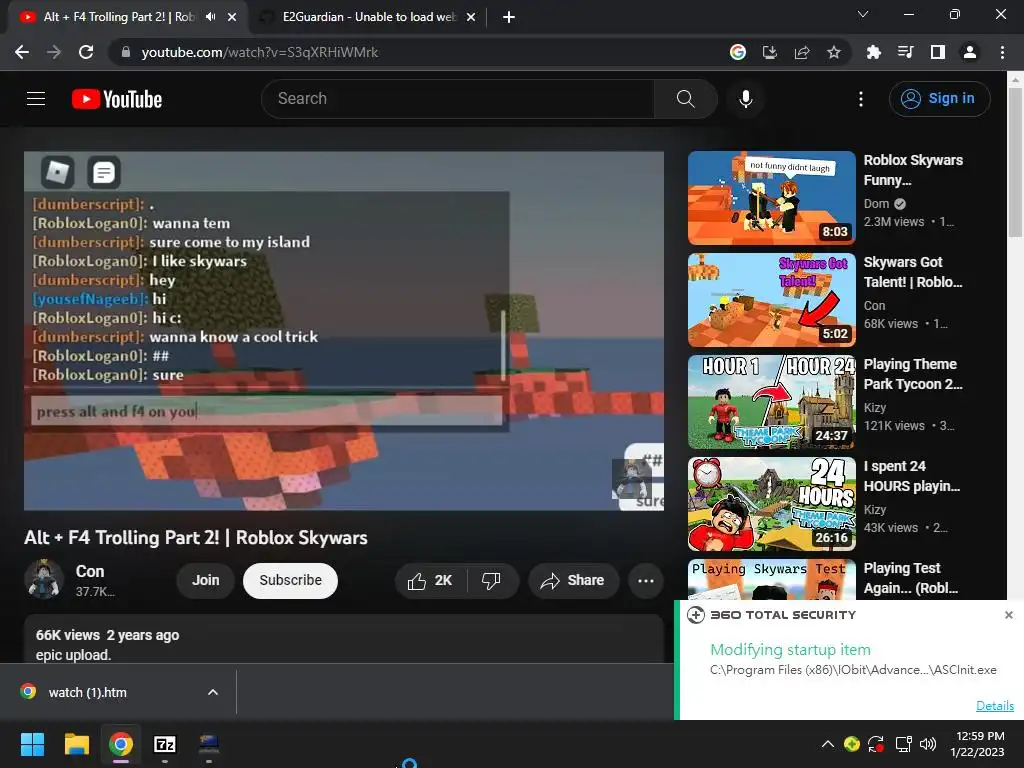This screenshot has width=1024, height=768.
Task: Open more actions ellipsis under video
Action: tap(646, 581)
